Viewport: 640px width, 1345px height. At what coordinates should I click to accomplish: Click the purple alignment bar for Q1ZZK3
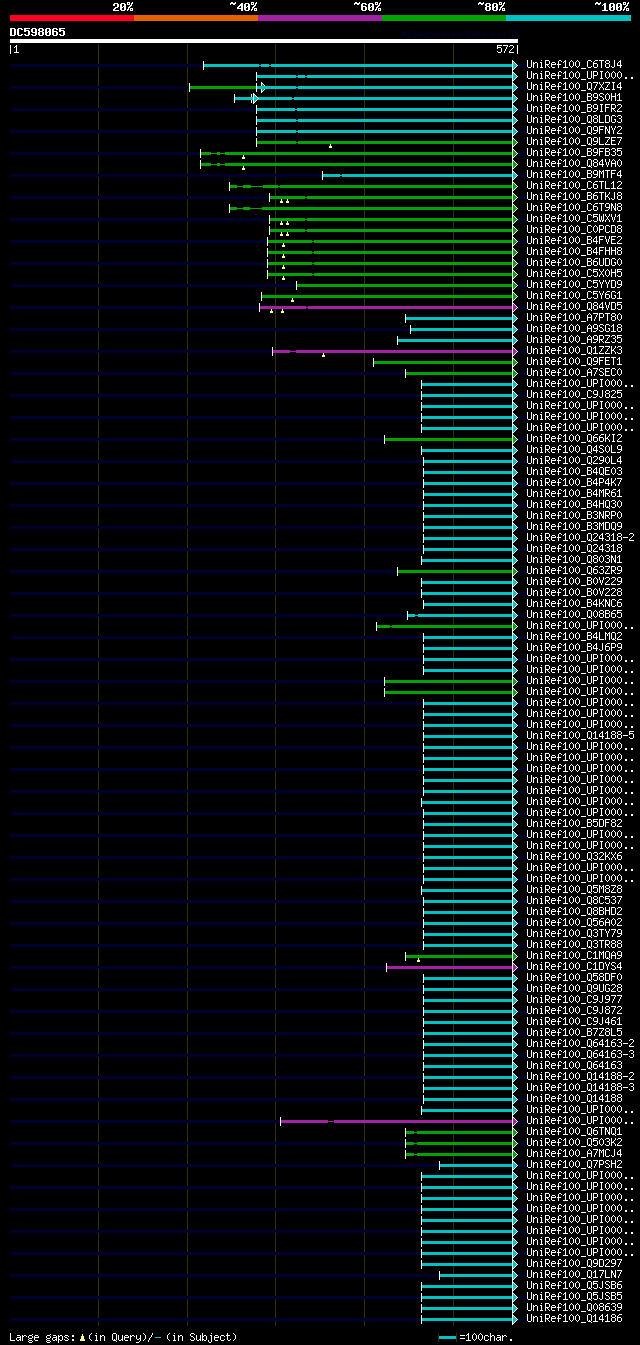click(394, 351)
